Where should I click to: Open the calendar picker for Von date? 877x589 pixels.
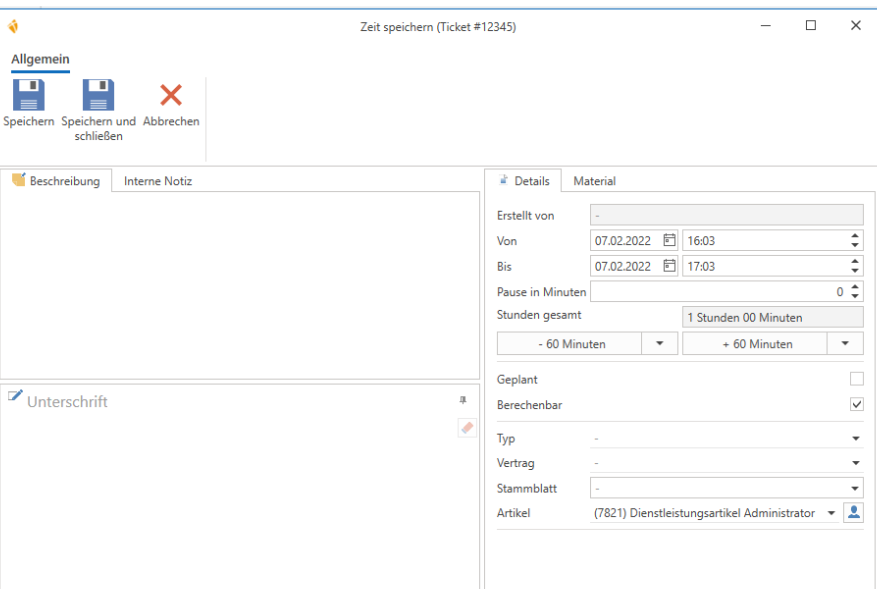tap(669, 240)
